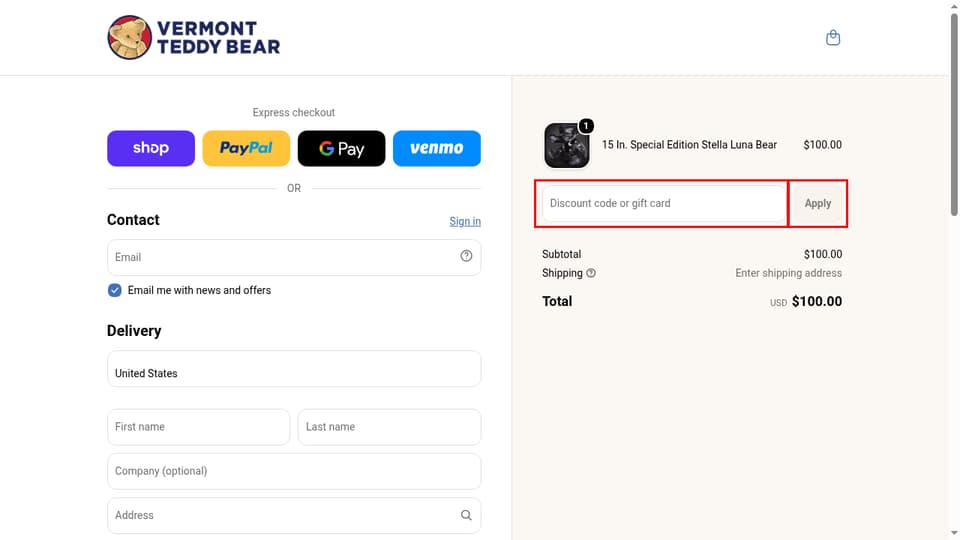Focus the Email input field
This screenshot has height=540, width=960.
294,257
